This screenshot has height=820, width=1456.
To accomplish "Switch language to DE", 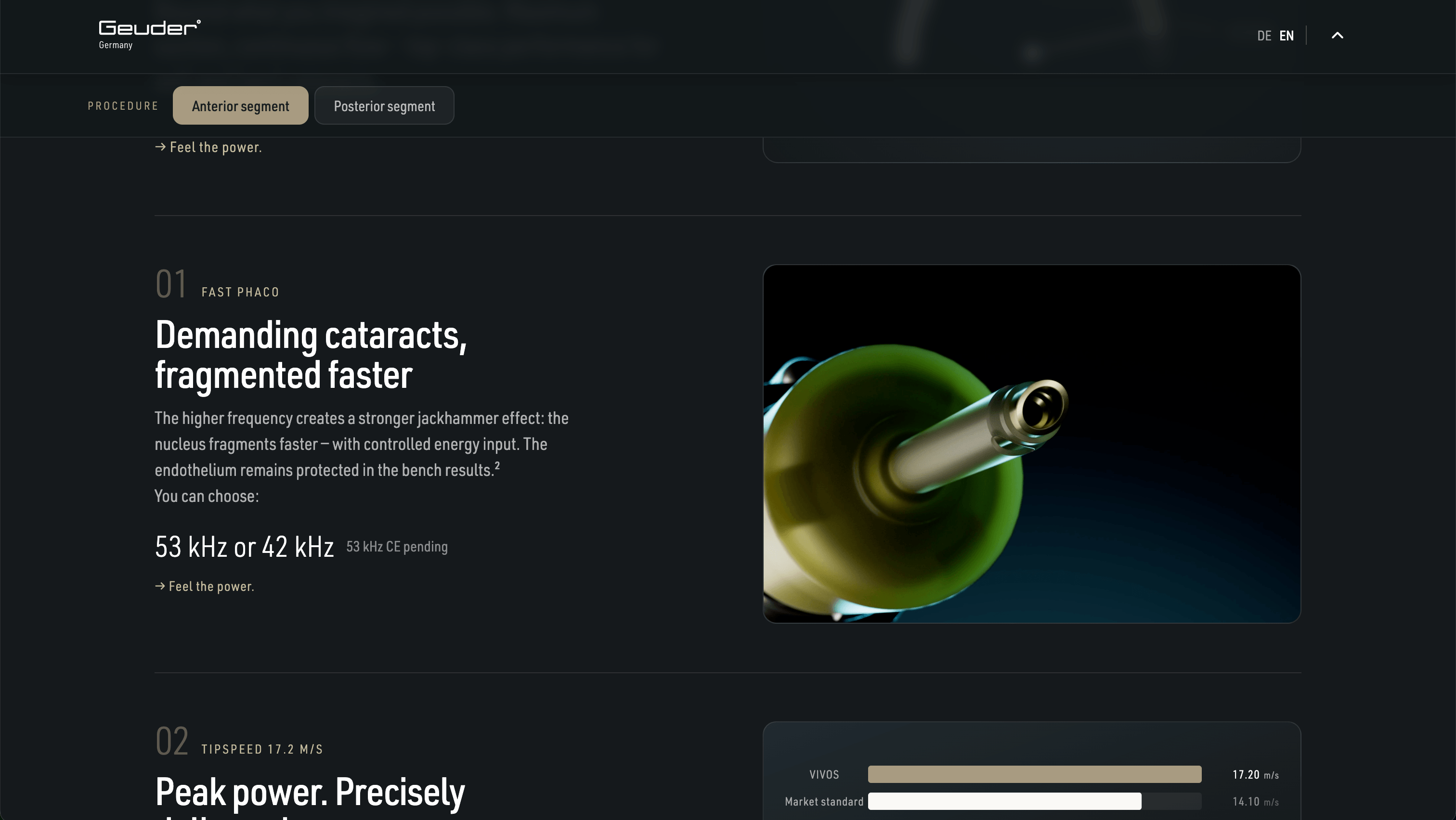I will [1264, 36].
